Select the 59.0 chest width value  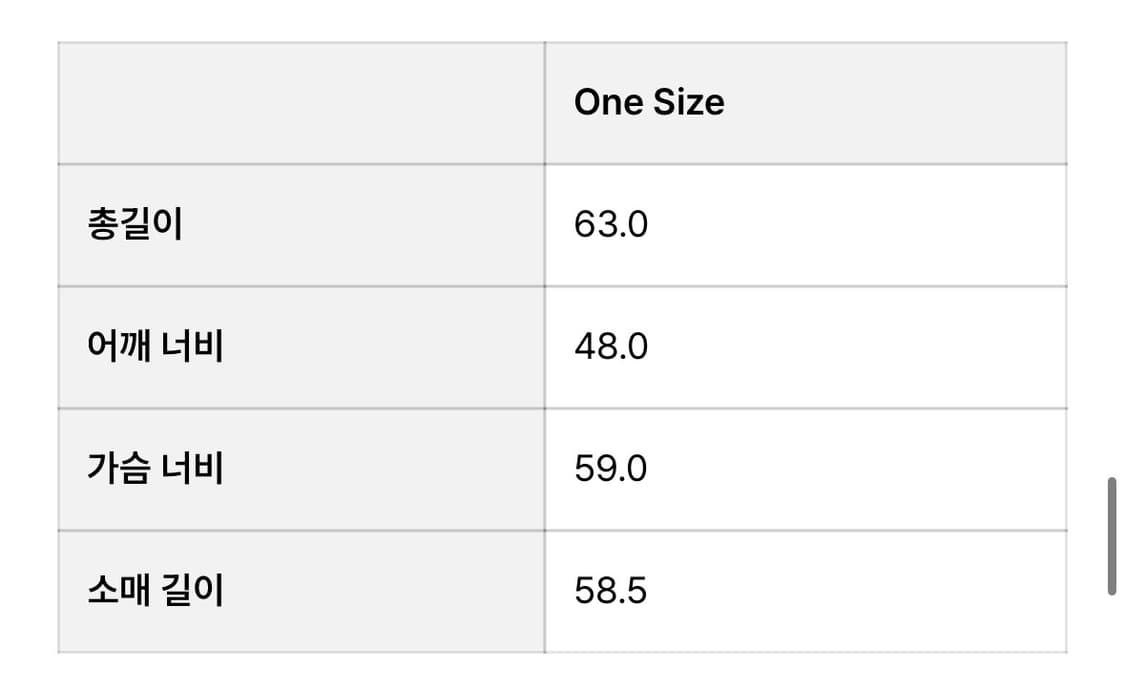coord(611,469)
